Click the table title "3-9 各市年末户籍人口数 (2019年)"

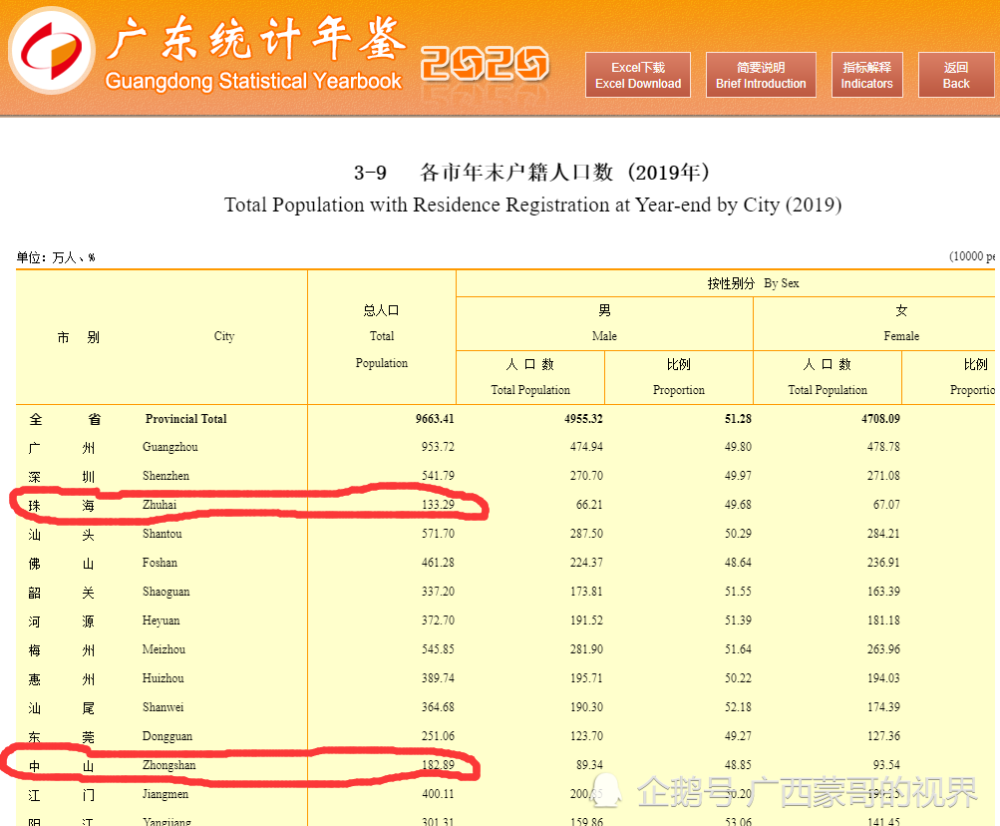(532, 172)
